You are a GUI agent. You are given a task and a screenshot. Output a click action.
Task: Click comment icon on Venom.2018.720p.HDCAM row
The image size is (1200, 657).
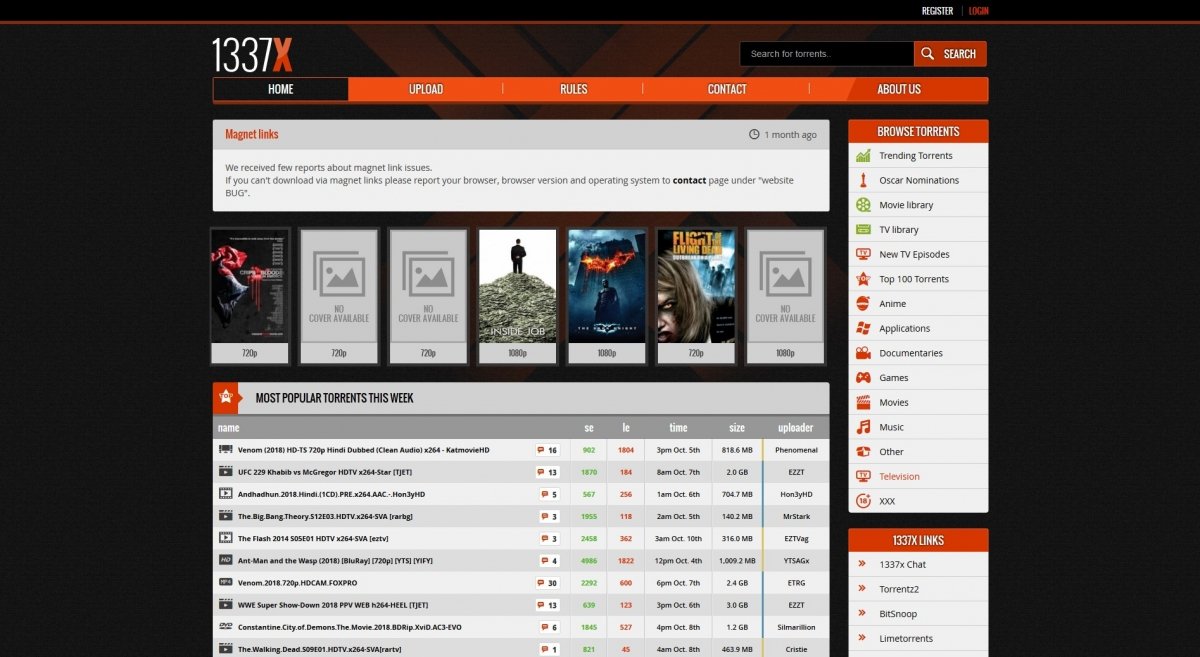click(541, 583)
